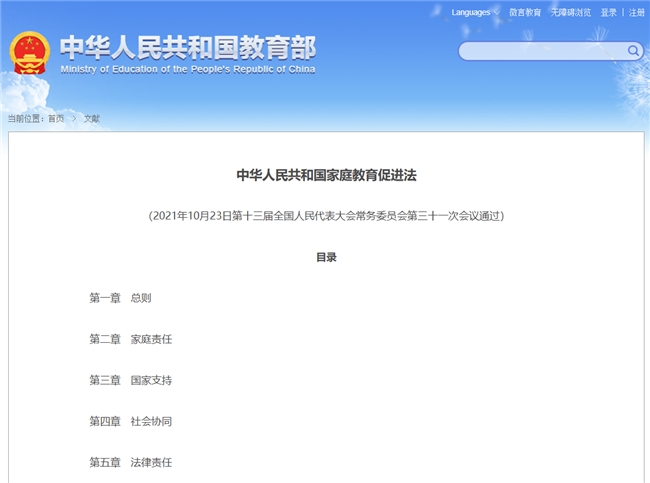
Task: Enable 无障碍浏览 accessibility browsing
Action: pos(570,12)
